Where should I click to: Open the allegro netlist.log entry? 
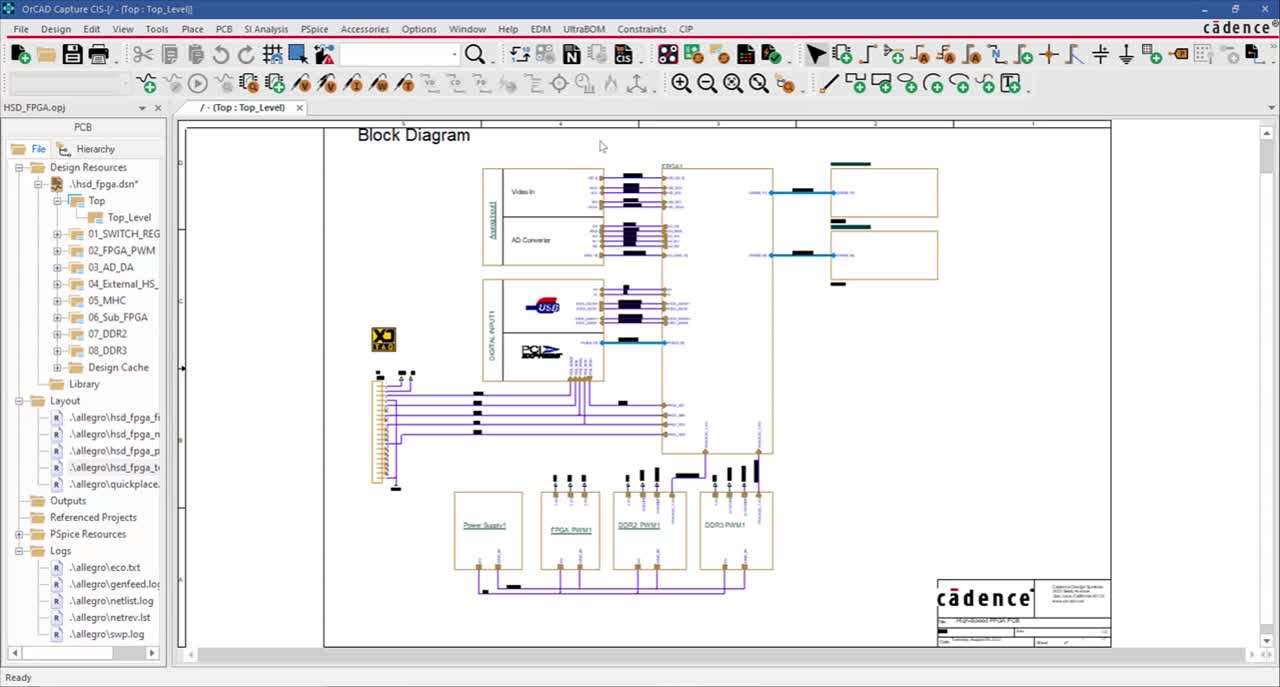[x=112, y=600]
